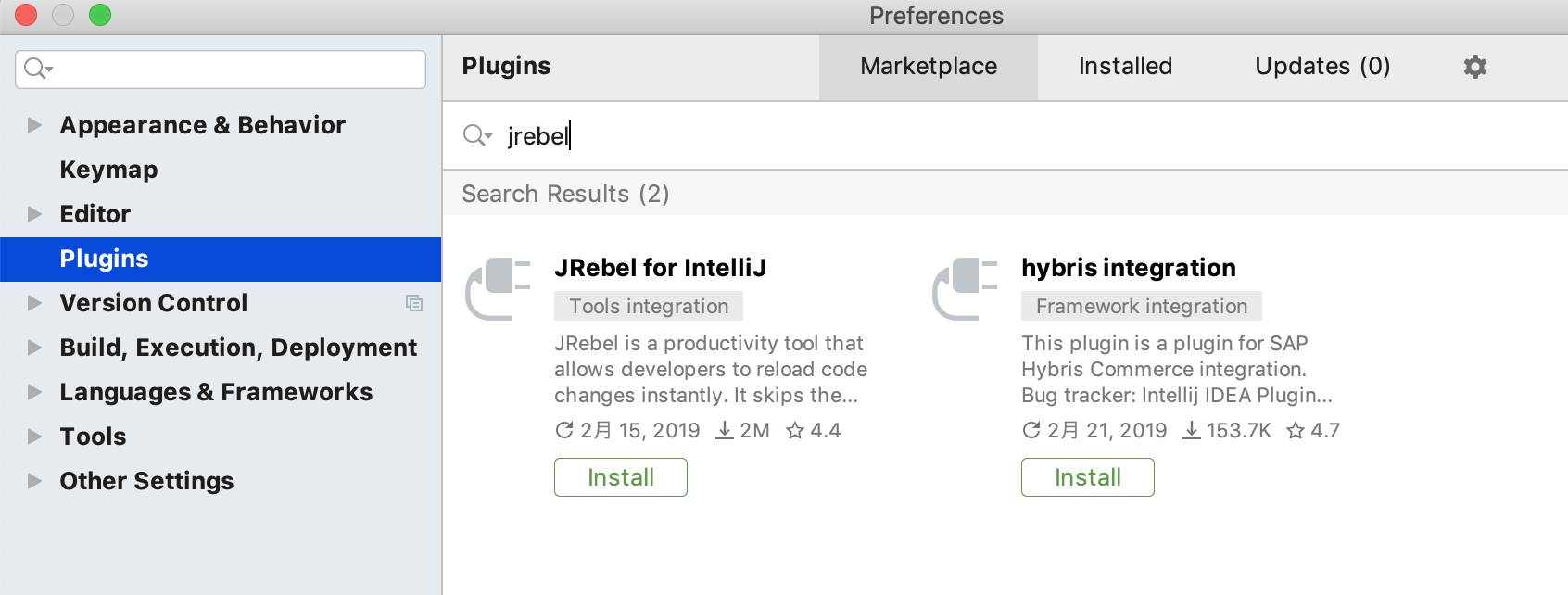Select Other Settings in the sidebar
Viewport: 1568px width, 595px height.
coord(146,481)
